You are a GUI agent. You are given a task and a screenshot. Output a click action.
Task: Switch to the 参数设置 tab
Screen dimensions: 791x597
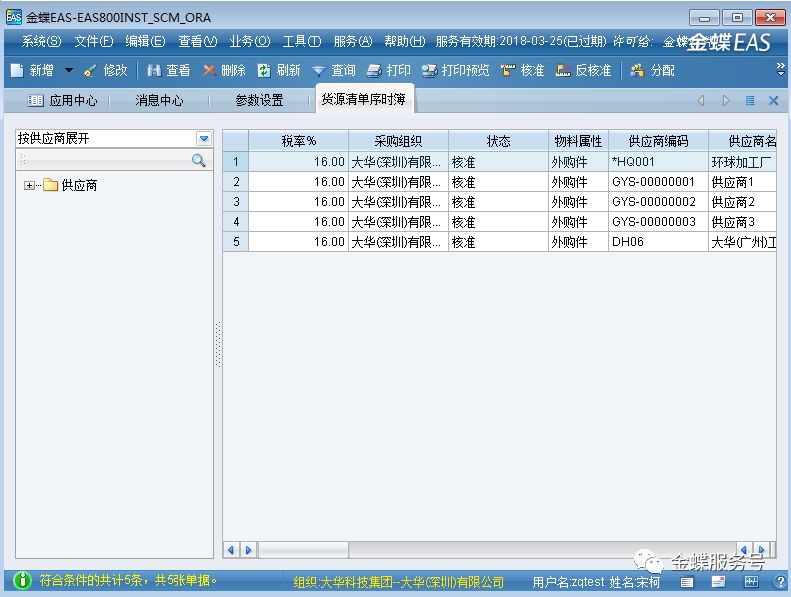click(259, 100)
